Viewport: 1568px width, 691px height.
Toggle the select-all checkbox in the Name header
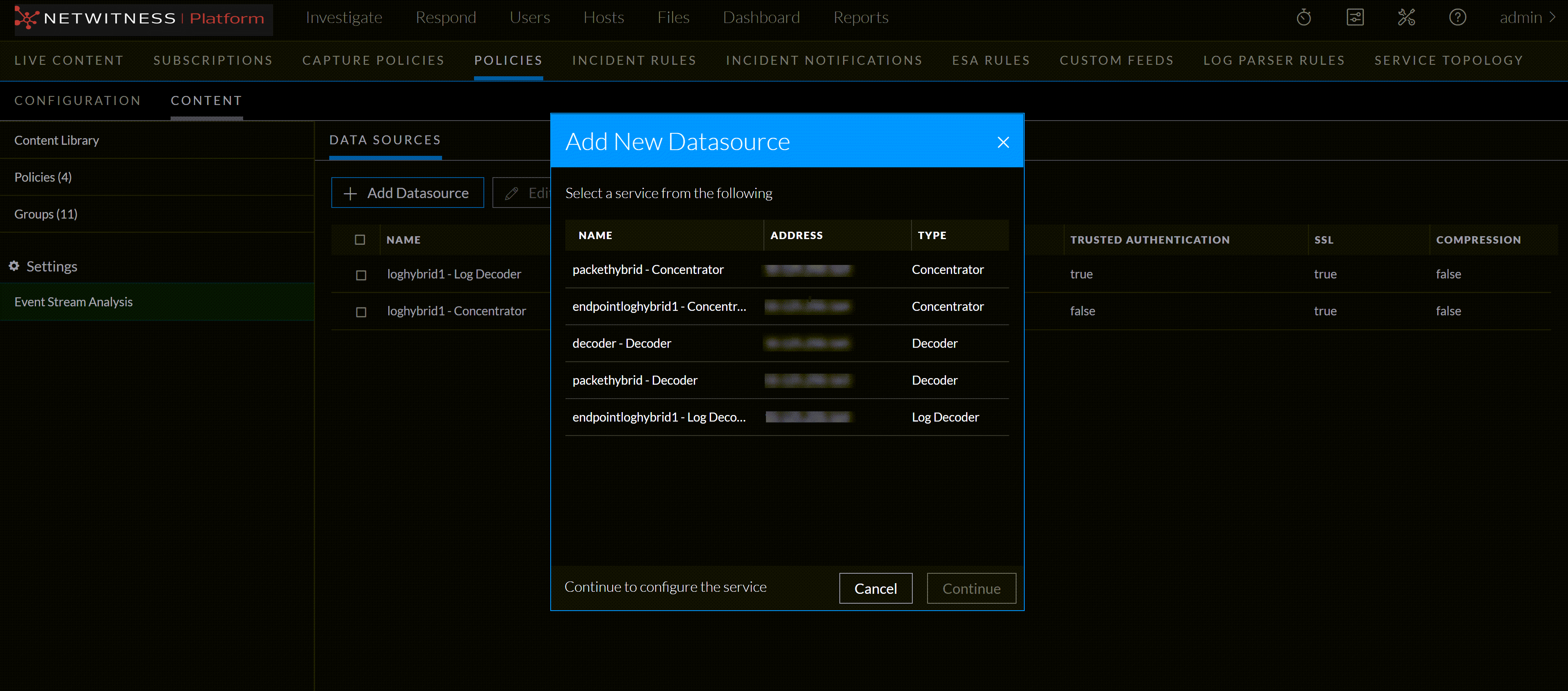(361, 239)
